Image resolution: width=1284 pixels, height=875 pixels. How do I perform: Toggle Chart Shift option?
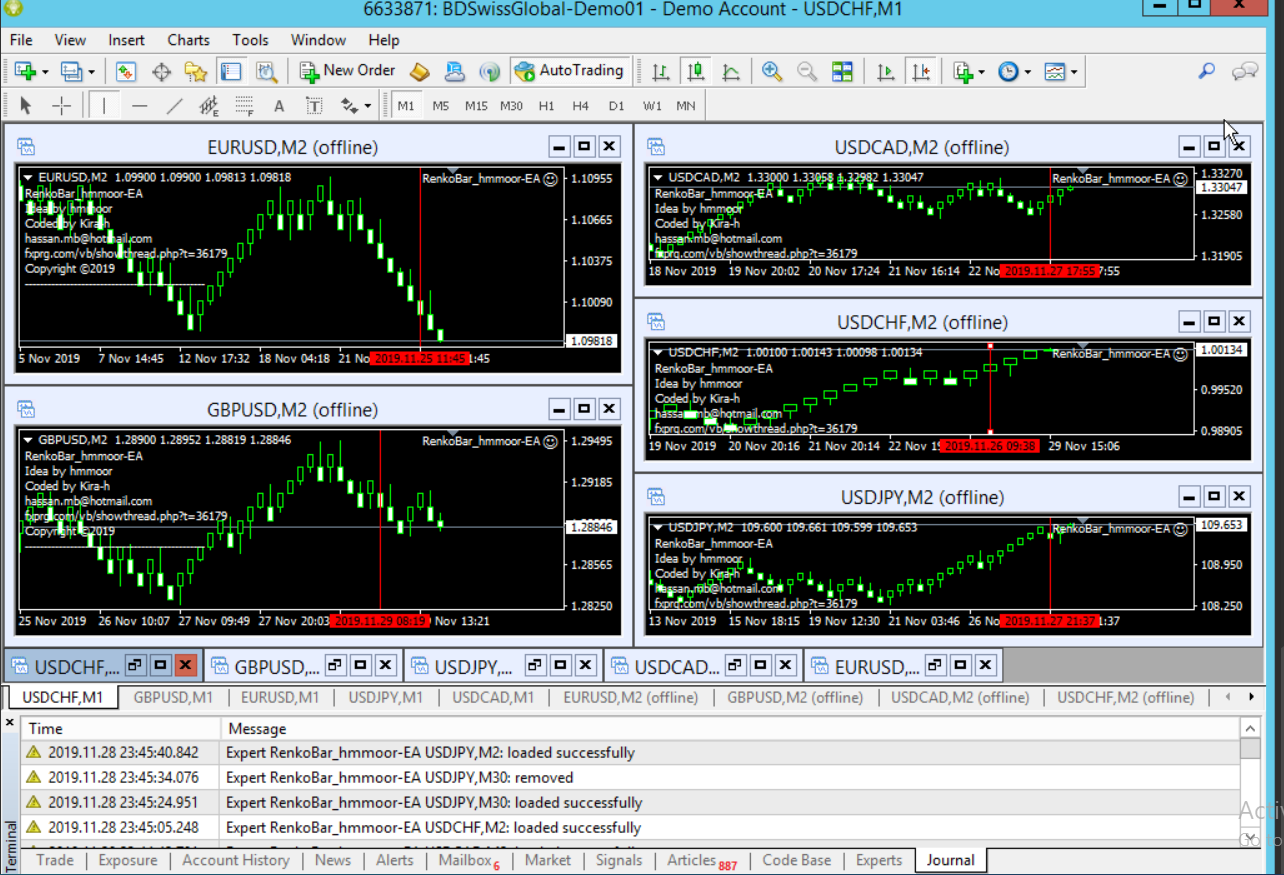[x=921, y=71]
